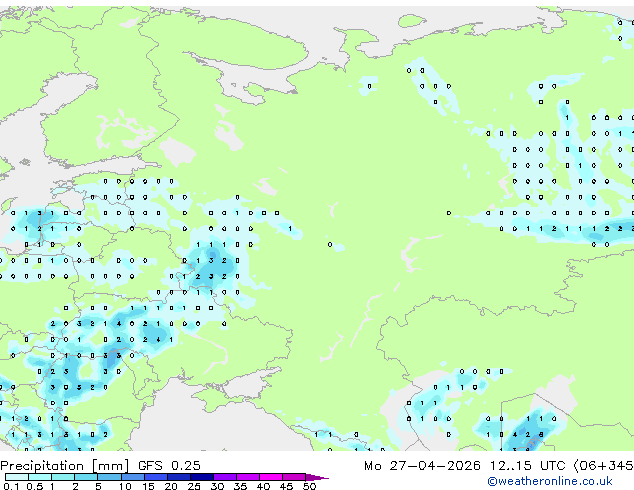Open the weatheronline.co.uk copyright link
The width and height of the screenshot is (634, 490).
pyautogui.click(x=550, y=481)
